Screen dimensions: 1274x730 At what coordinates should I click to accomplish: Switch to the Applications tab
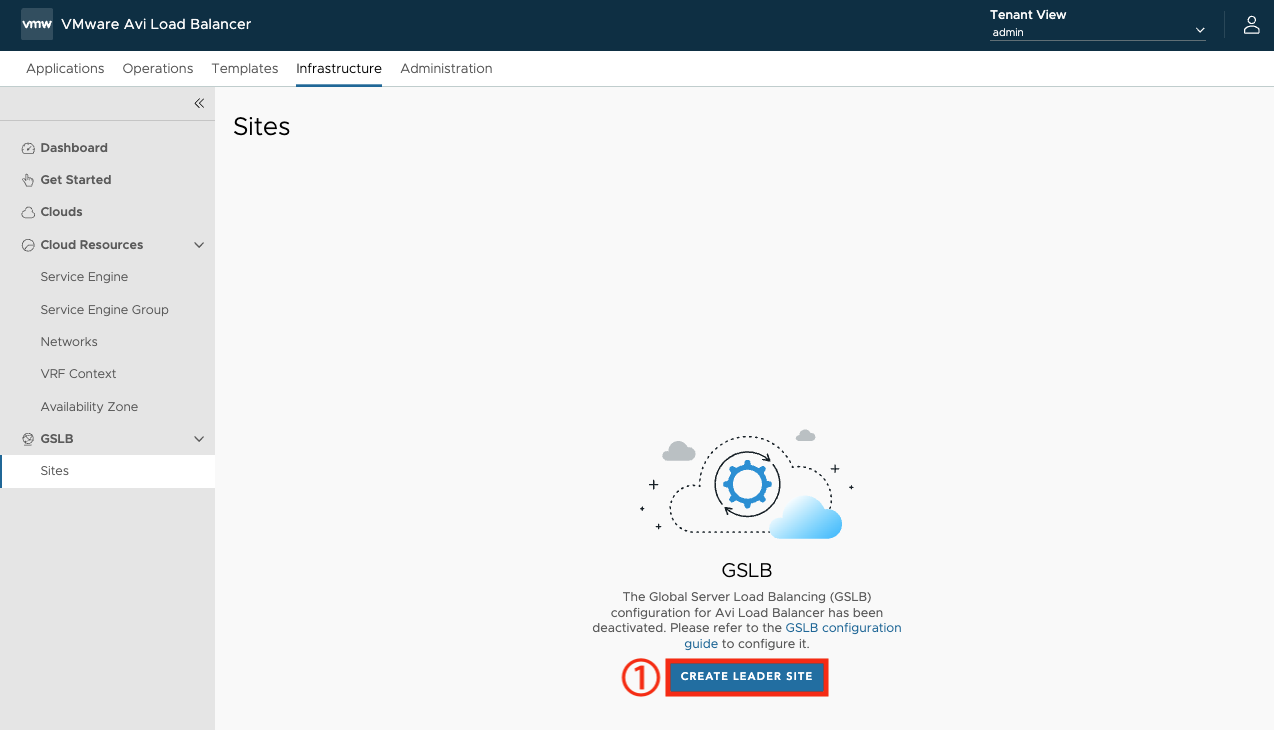tap(65, 69)
